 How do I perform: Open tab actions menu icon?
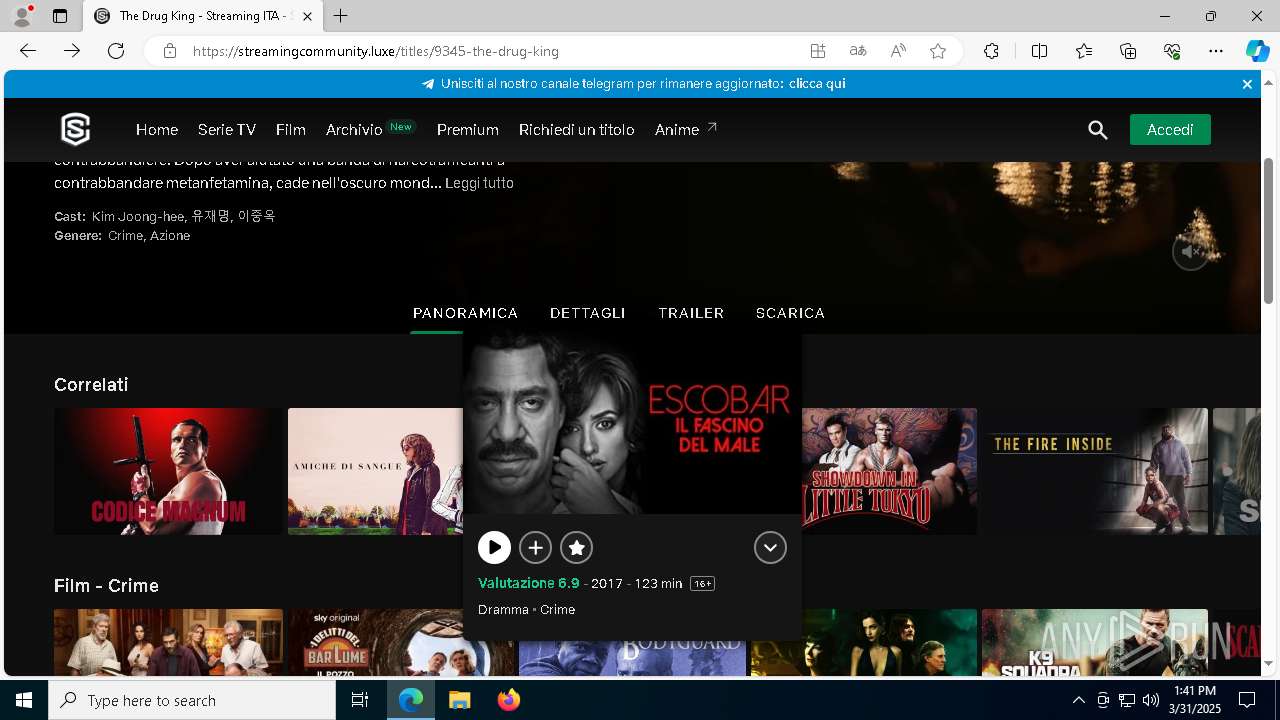[x=60, y=16]
